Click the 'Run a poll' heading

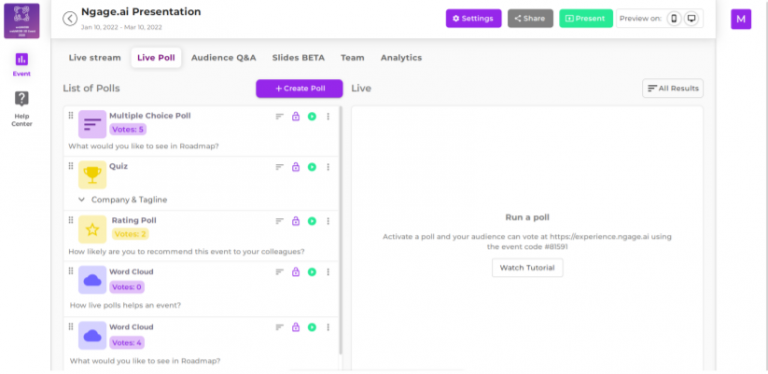527,217
